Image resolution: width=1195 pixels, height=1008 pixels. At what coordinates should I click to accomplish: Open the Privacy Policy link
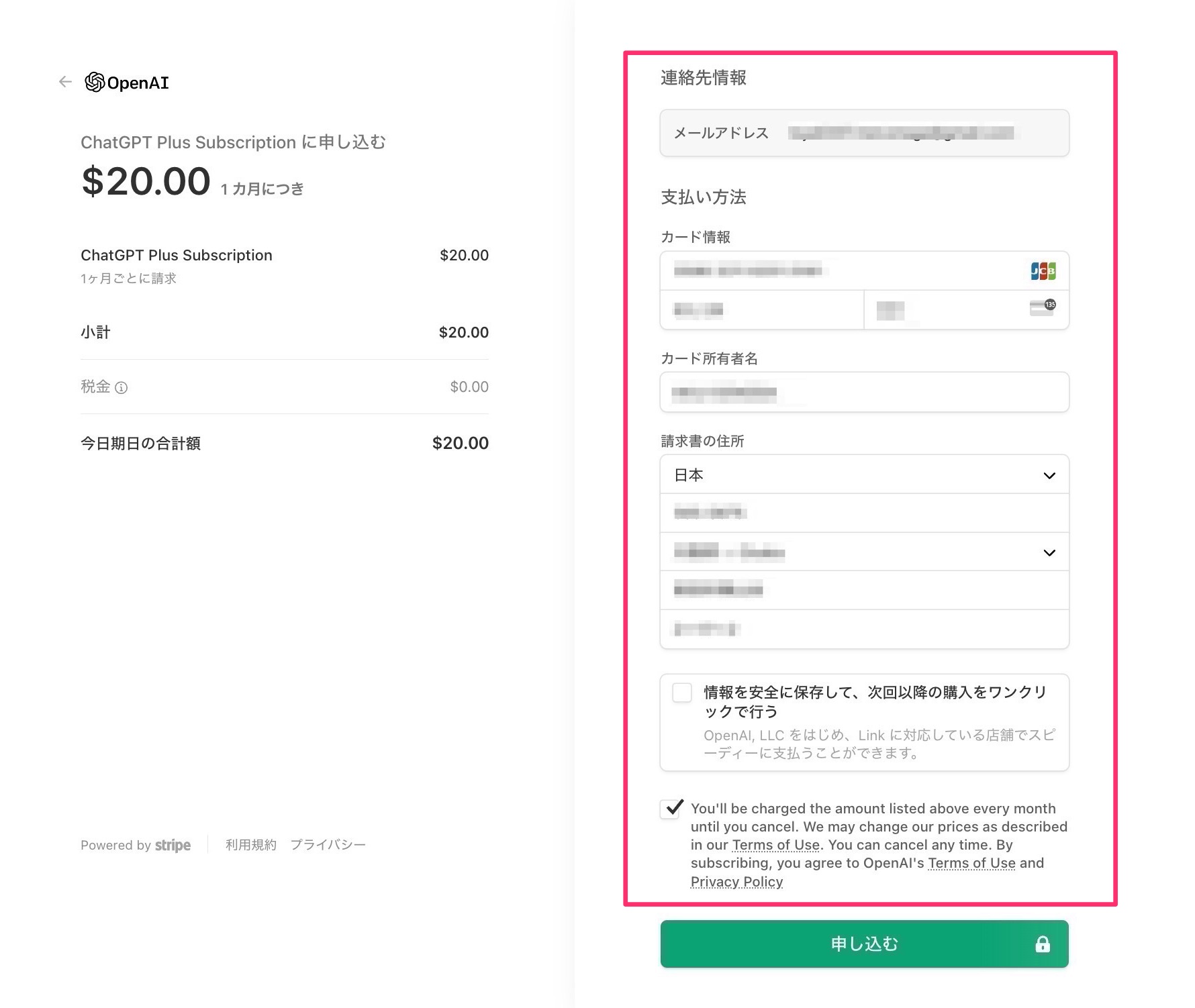pos(736,882)
